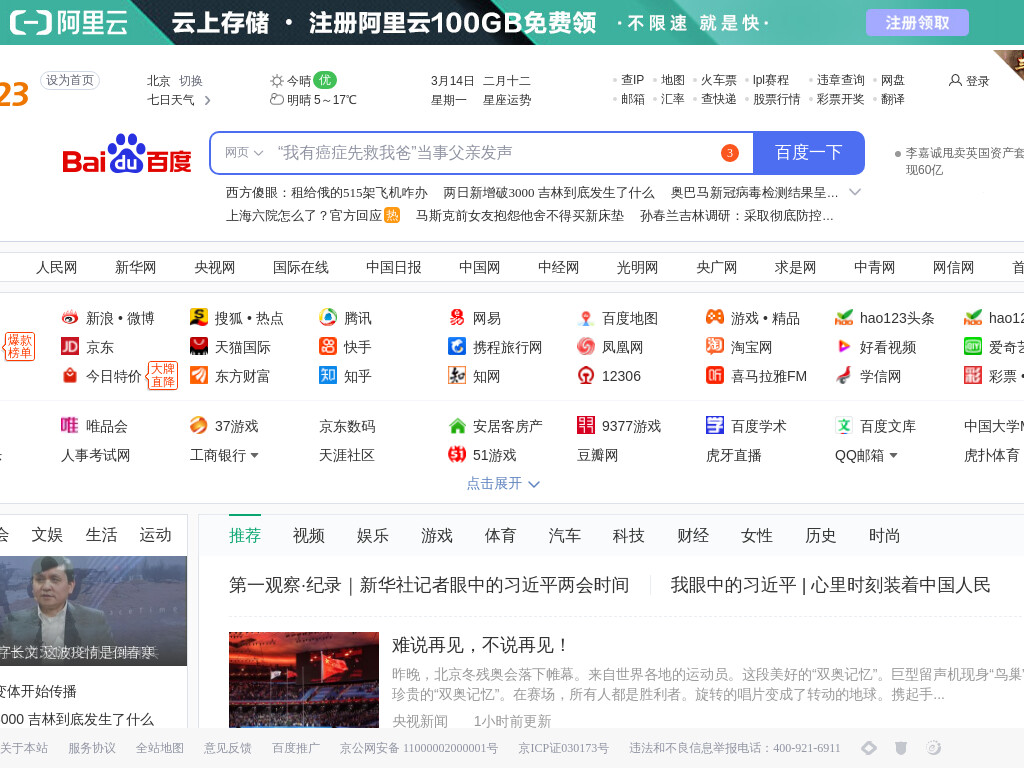
Task: Click the Baidu search input field
Action: (x=482, y=153)
